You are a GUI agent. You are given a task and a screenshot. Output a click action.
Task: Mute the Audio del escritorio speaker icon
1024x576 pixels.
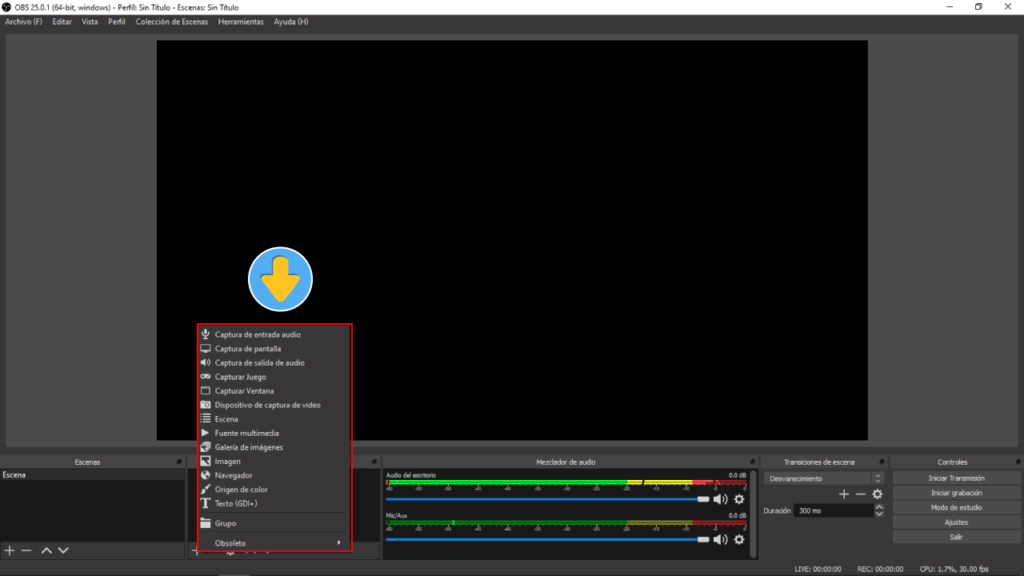click(x=720, y=499)
